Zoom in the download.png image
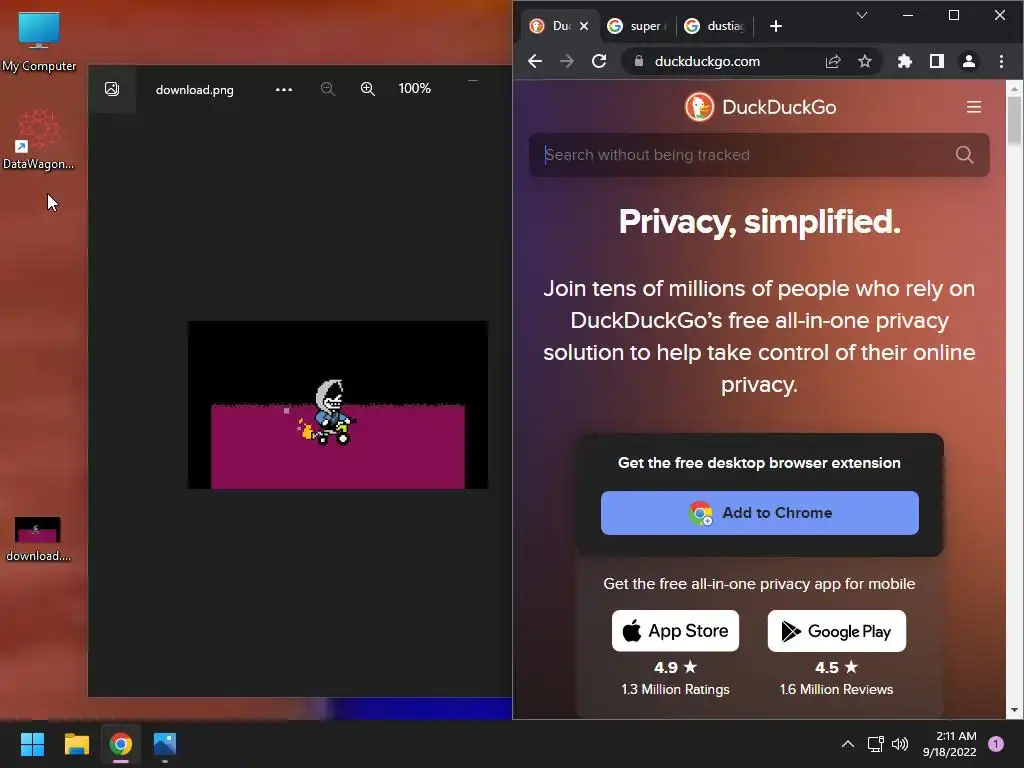 click(x=368, y=89)
